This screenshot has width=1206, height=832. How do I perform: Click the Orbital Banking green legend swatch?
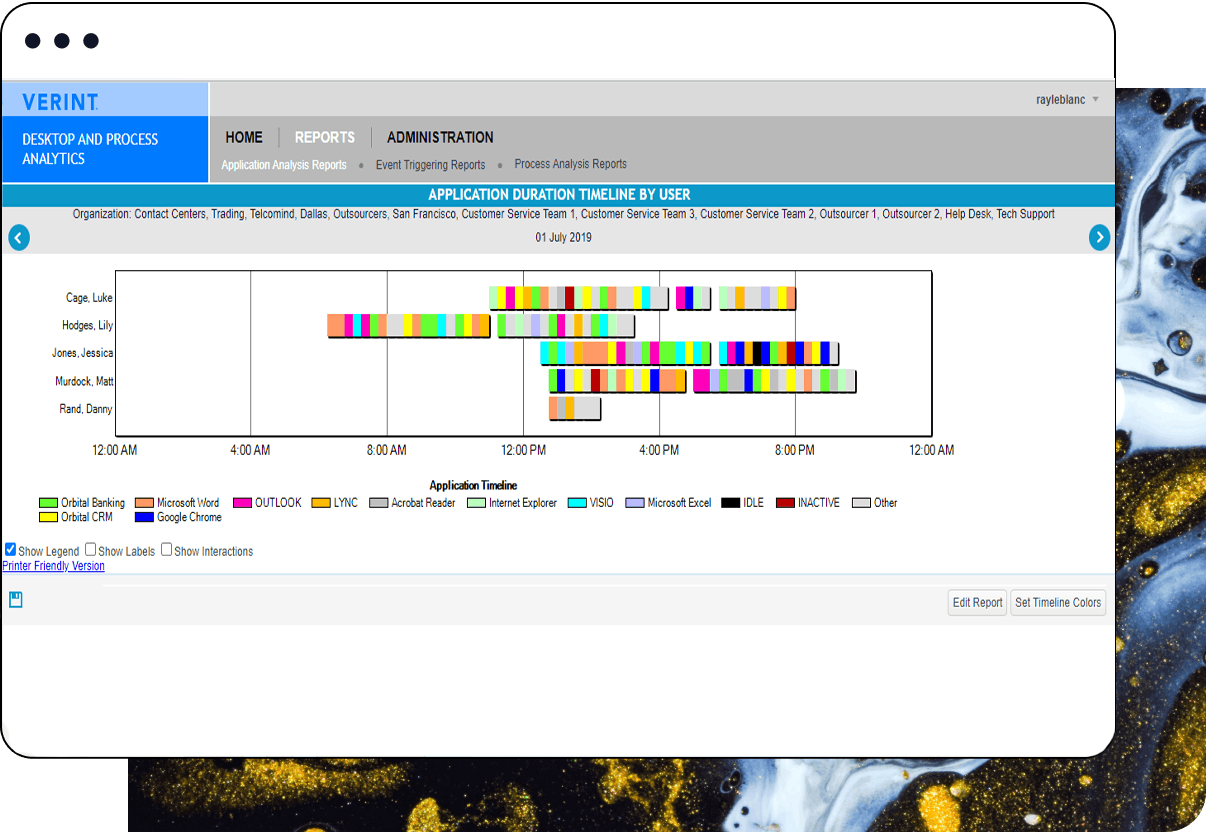coord(48,503)
